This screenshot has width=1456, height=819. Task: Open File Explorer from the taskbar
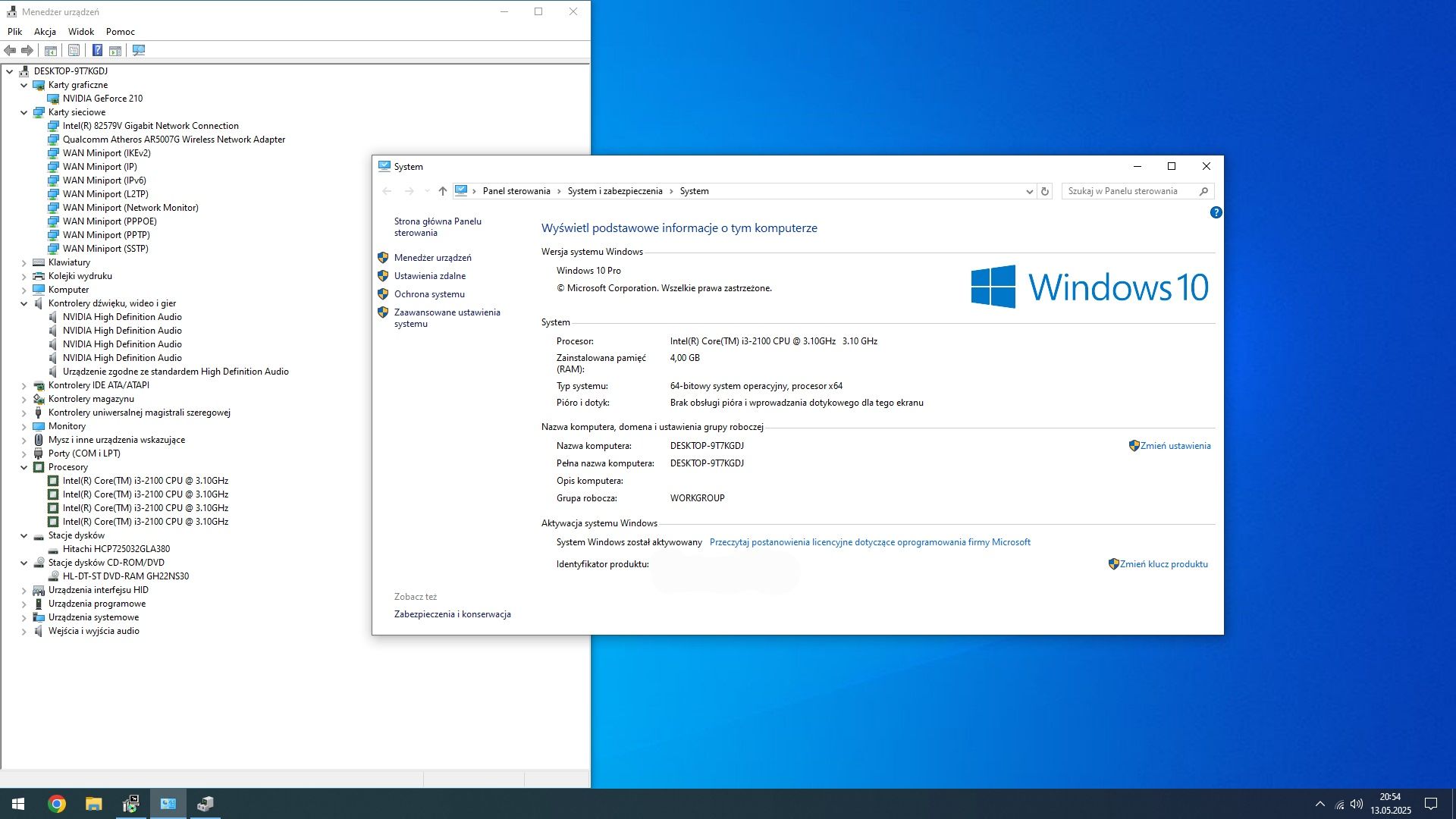tap(93, 804)
